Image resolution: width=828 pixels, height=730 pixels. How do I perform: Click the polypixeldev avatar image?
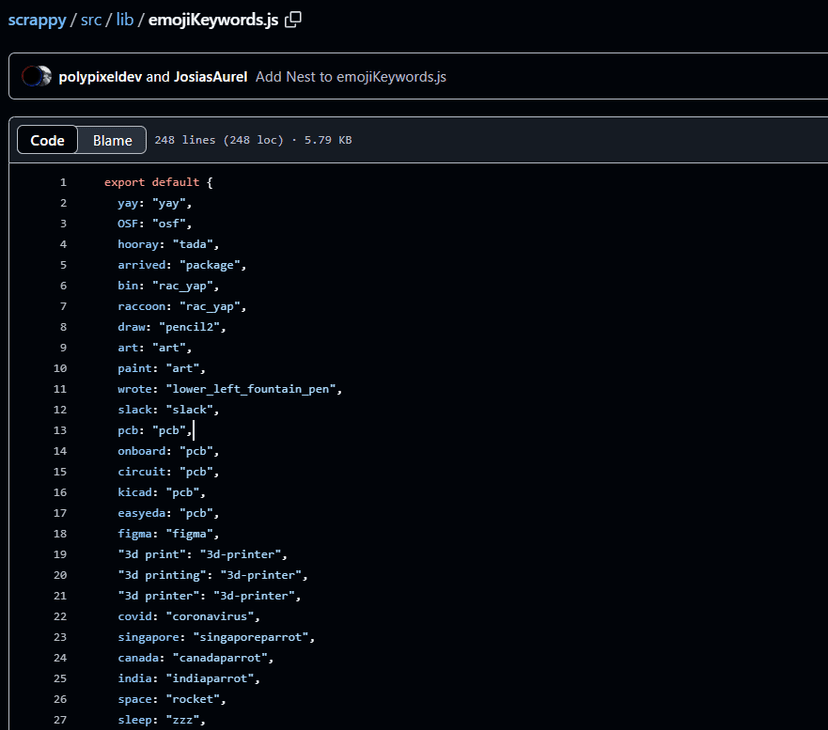(x=36, y=76)
